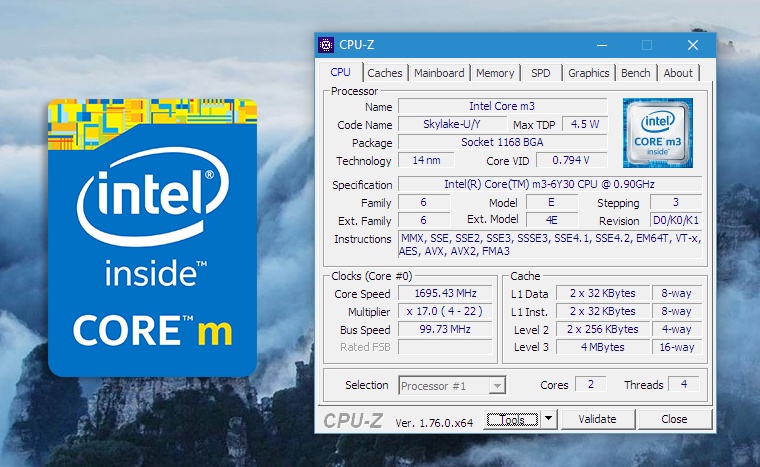760x467 pixels.
Task: Go to the Memory tab
Action: coord(495,73)
